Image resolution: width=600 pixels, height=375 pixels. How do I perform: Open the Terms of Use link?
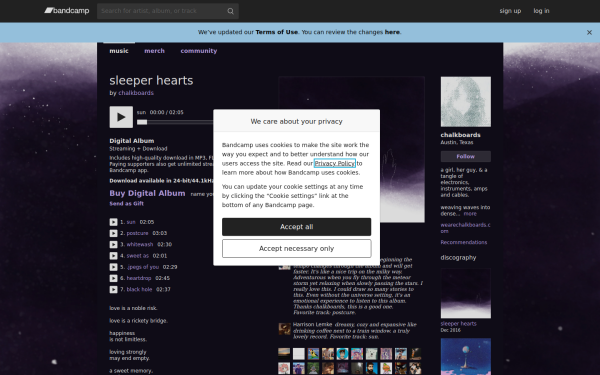coord(276,32)
